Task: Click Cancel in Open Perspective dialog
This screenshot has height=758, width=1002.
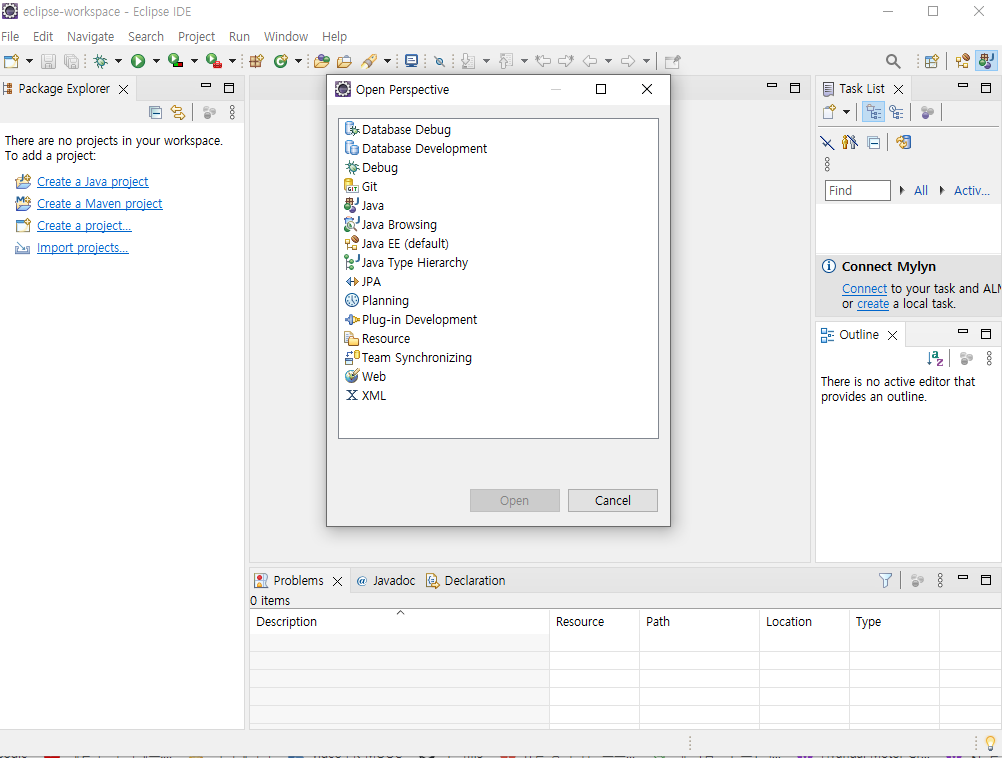Action: [x=613, y=500]
